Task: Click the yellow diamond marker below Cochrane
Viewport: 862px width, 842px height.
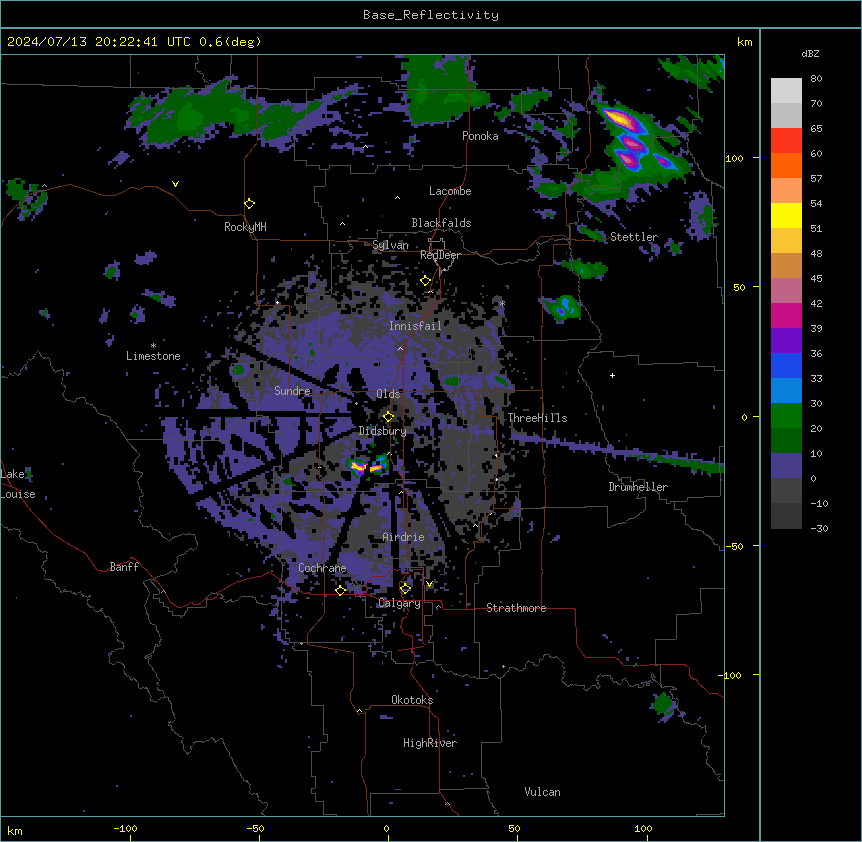Action: click(340, 590)
